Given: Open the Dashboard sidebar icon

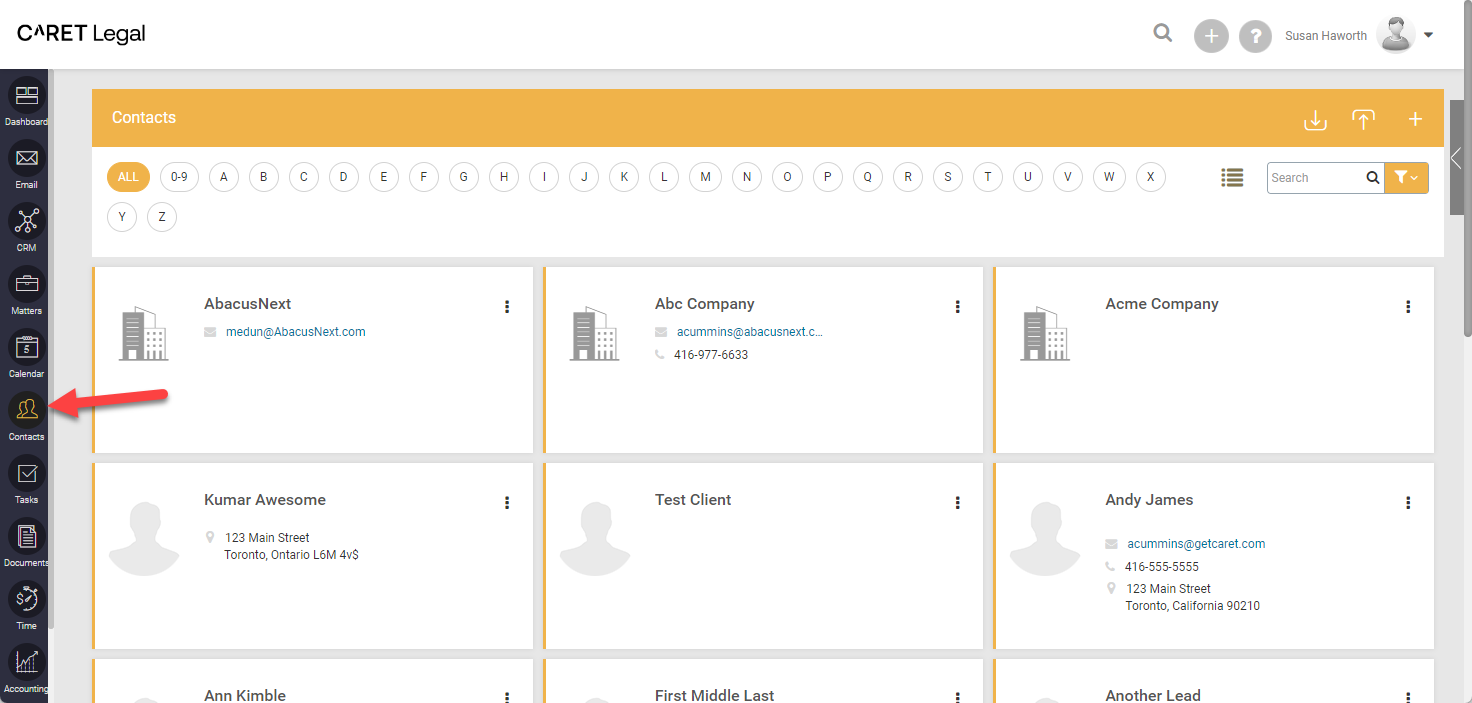Looking at the screenshot, I should [x=27, y=96].
